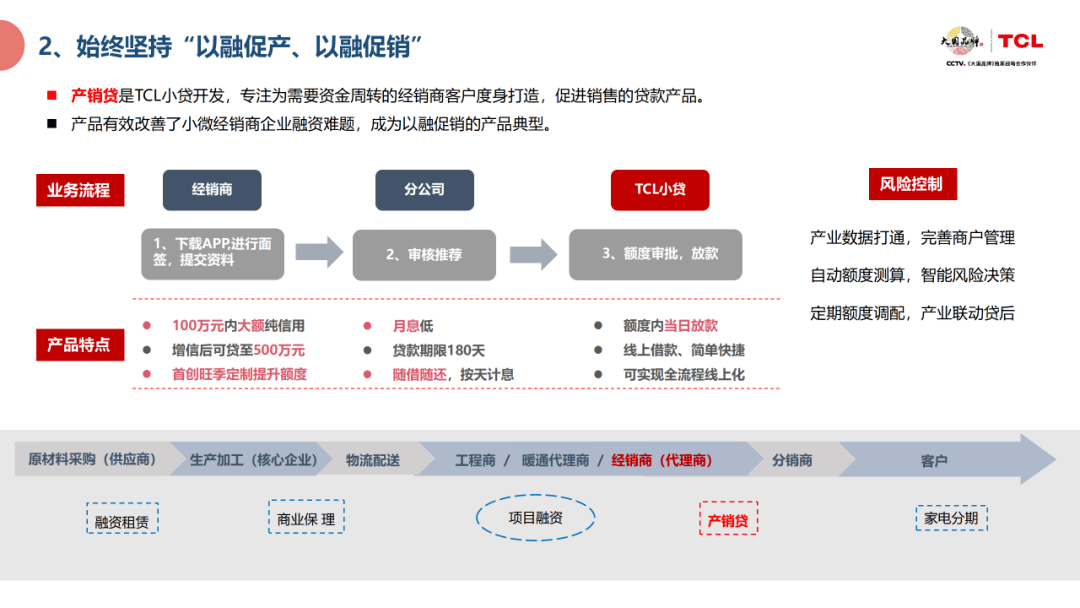1080x608 pixels.
Task: Click step box 2、审核推荐
Action: click(424, 255)
